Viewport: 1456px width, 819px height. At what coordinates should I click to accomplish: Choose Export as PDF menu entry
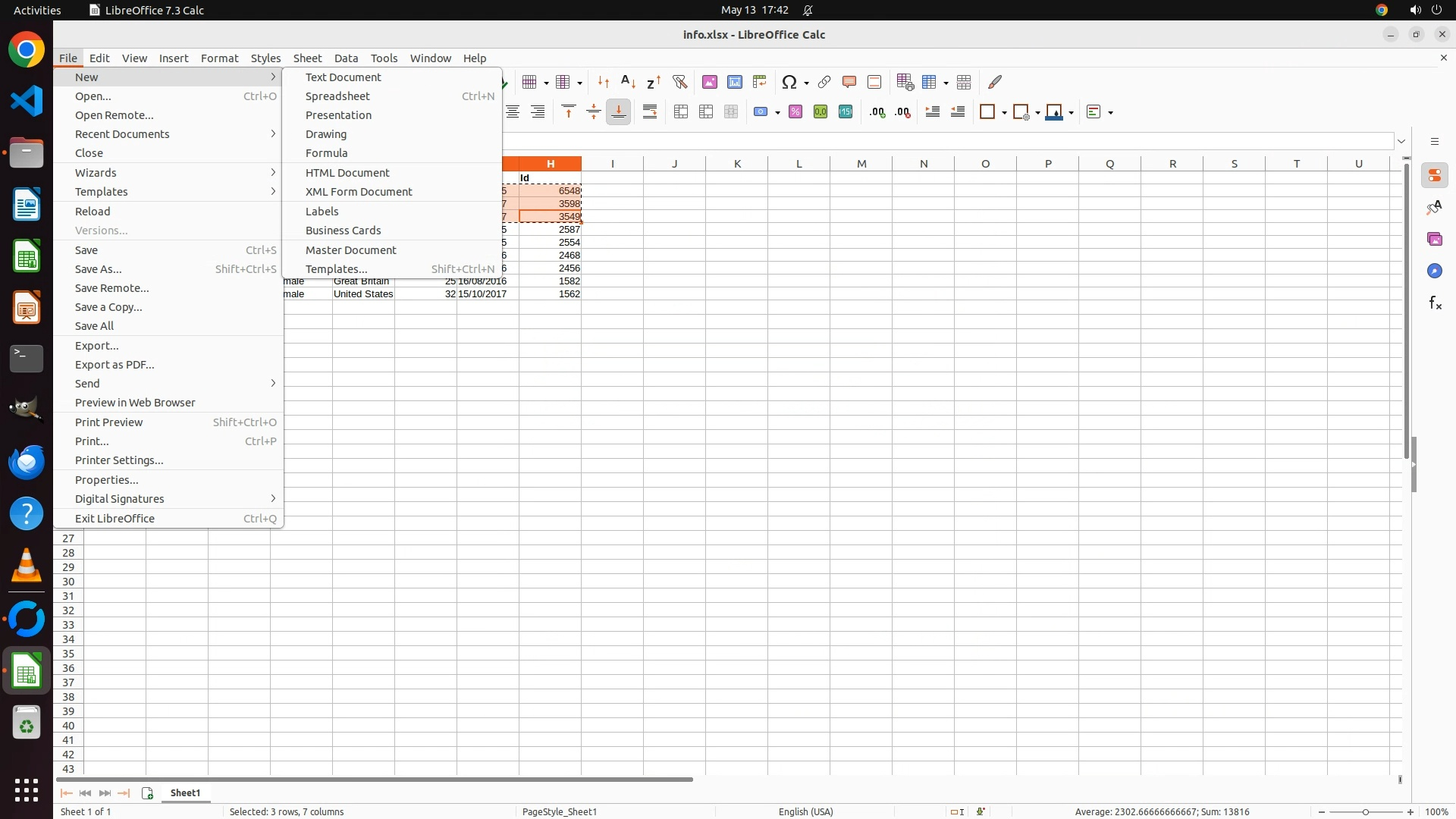(x=115, y=365)
